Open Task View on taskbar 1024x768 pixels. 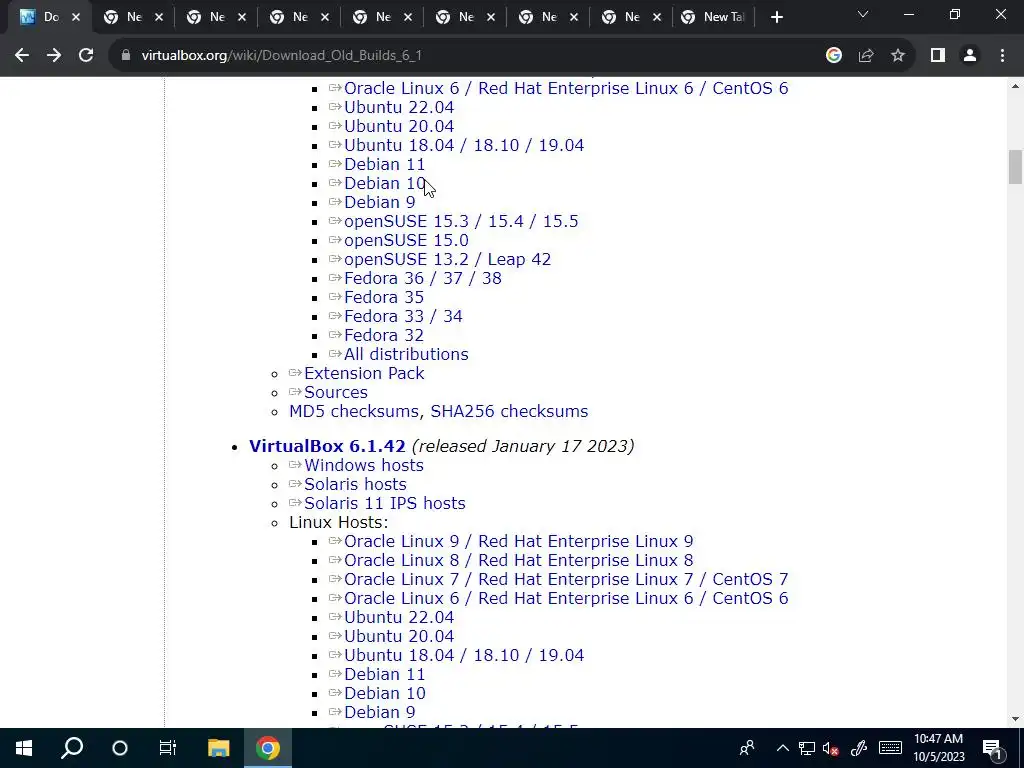[168, 748]
